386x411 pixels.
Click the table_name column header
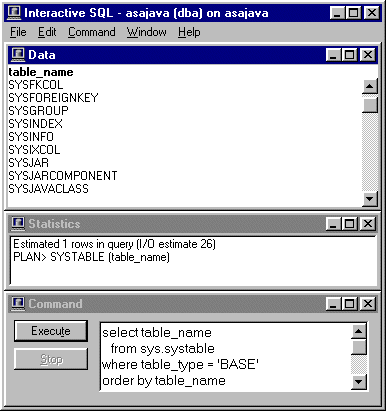[x=41, y=72]
